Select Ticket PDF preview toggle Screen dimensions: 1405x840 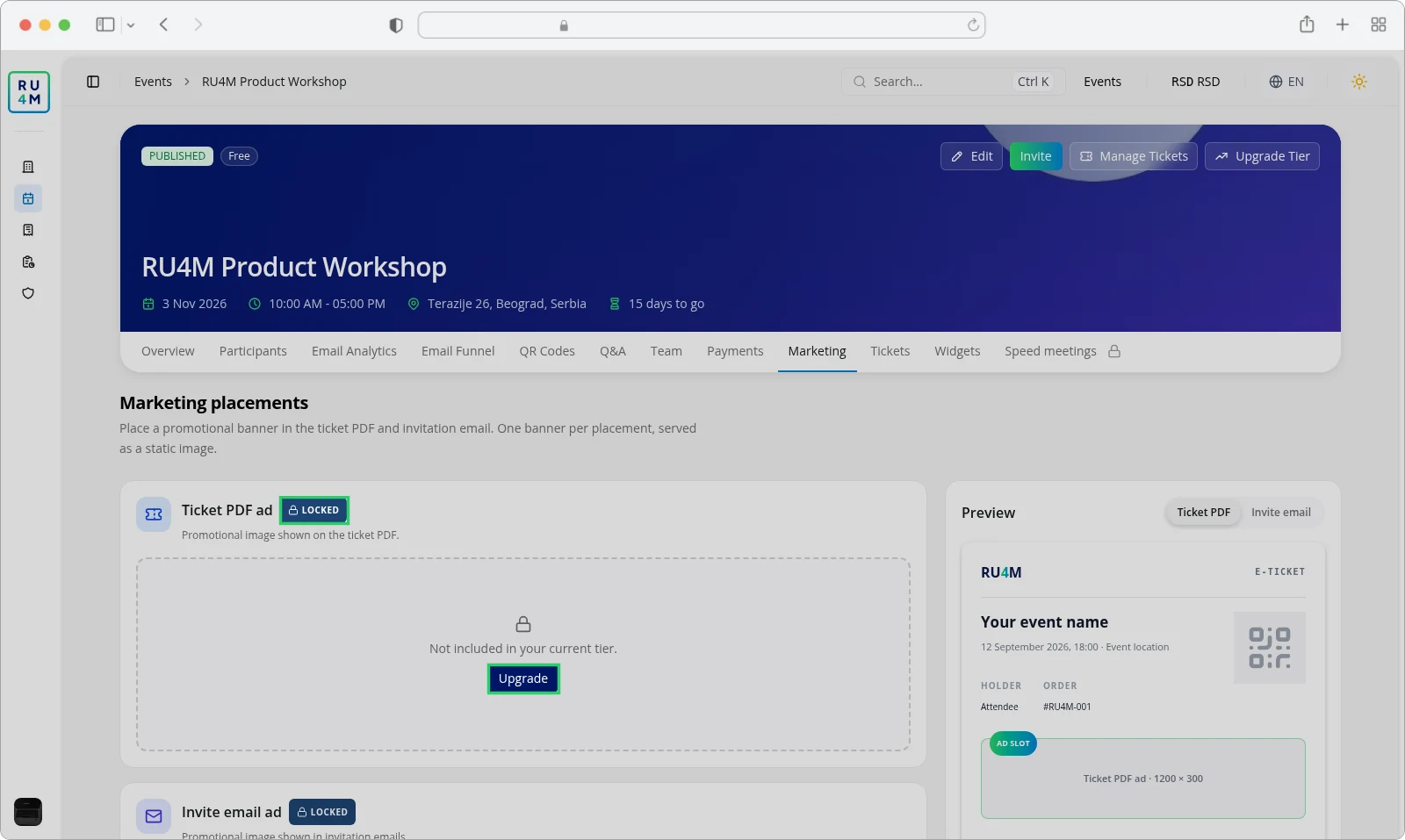click(1203, 513)
